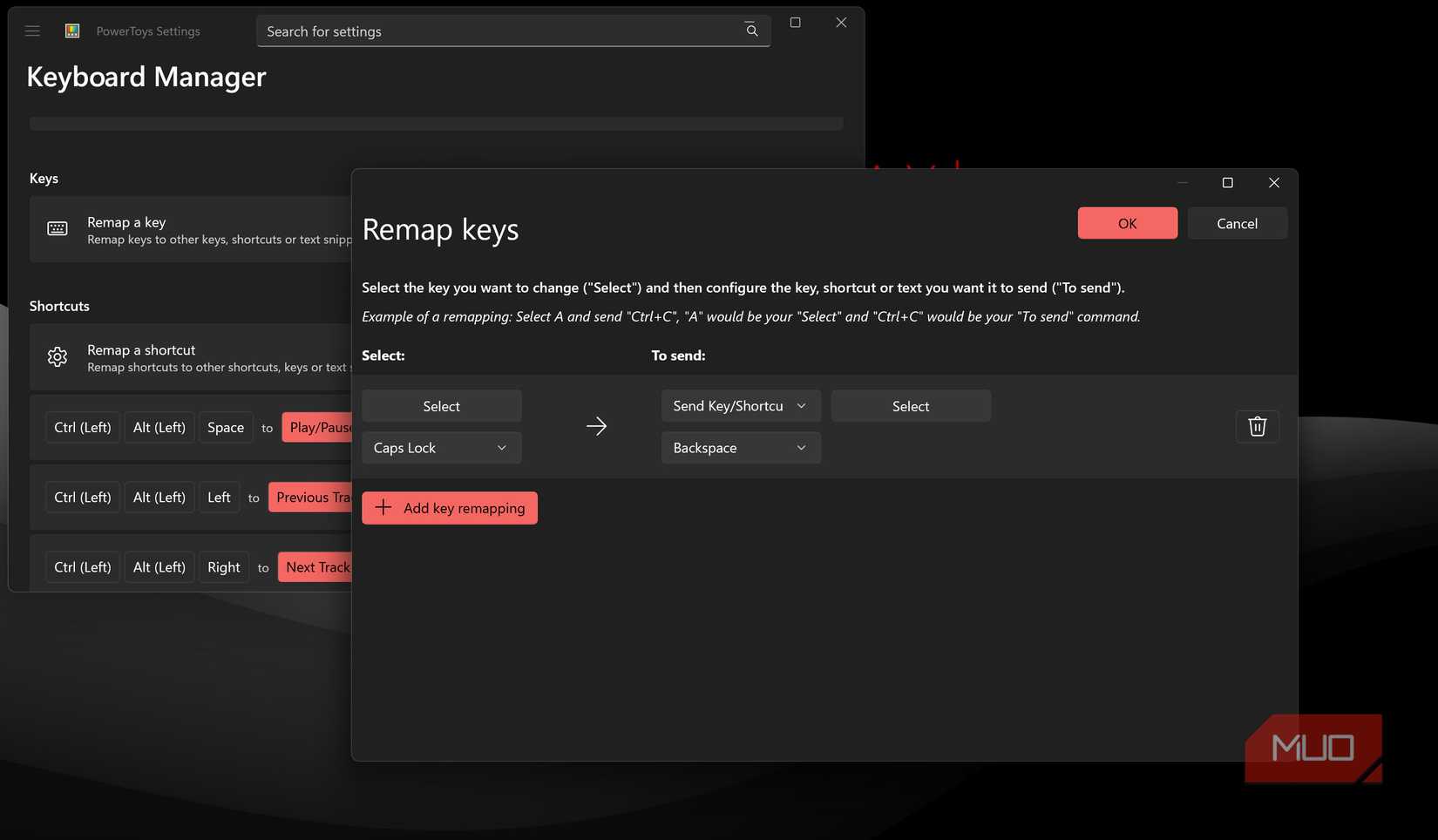Image resolution: width=1438 pixels, height=840 pixels.
Task: Click the PowerToys logo icon
Action: pyautogui.click(x=71, y=30)
